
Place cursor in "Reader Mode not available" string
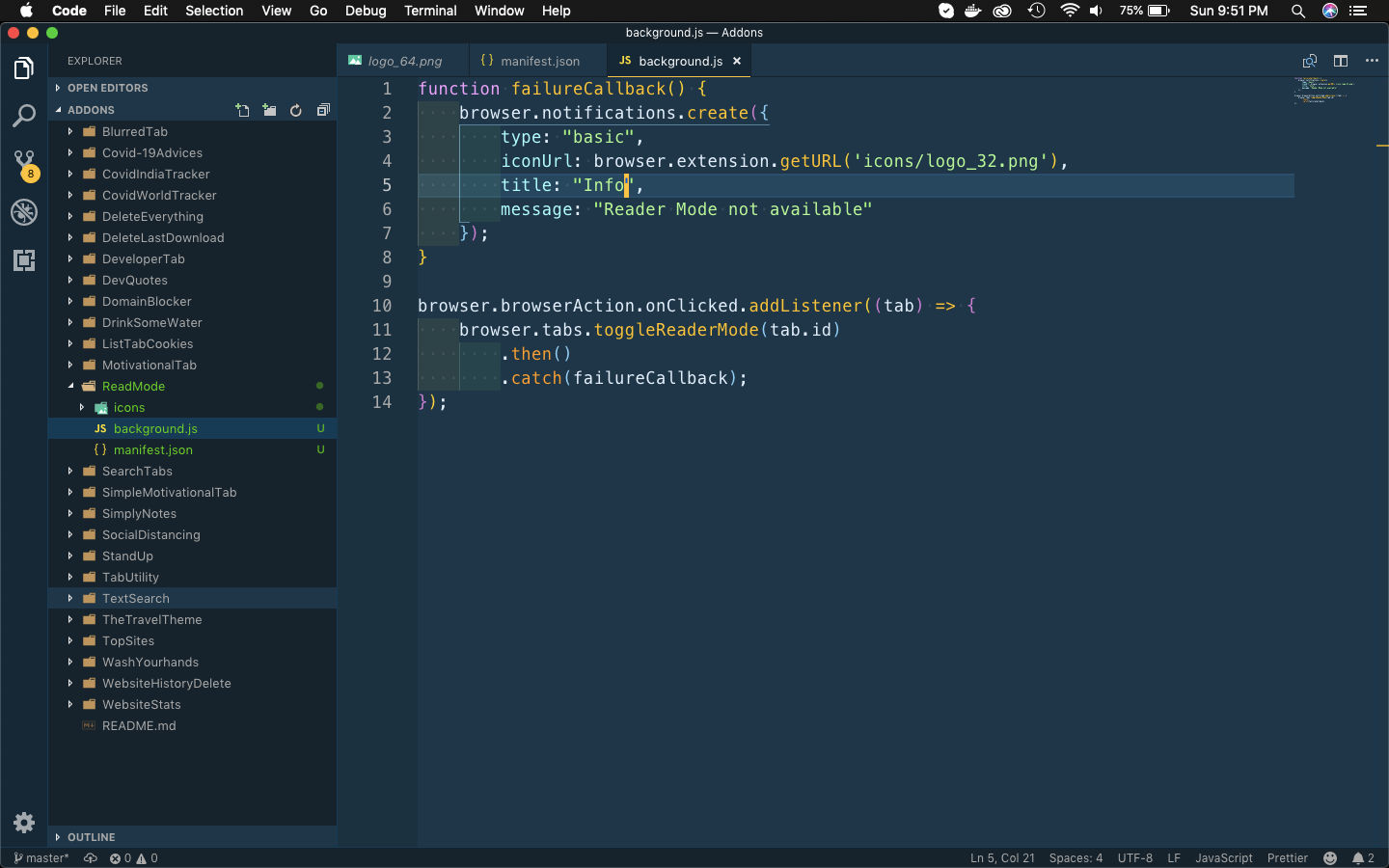pyautogui.click(x=732, y=209)
